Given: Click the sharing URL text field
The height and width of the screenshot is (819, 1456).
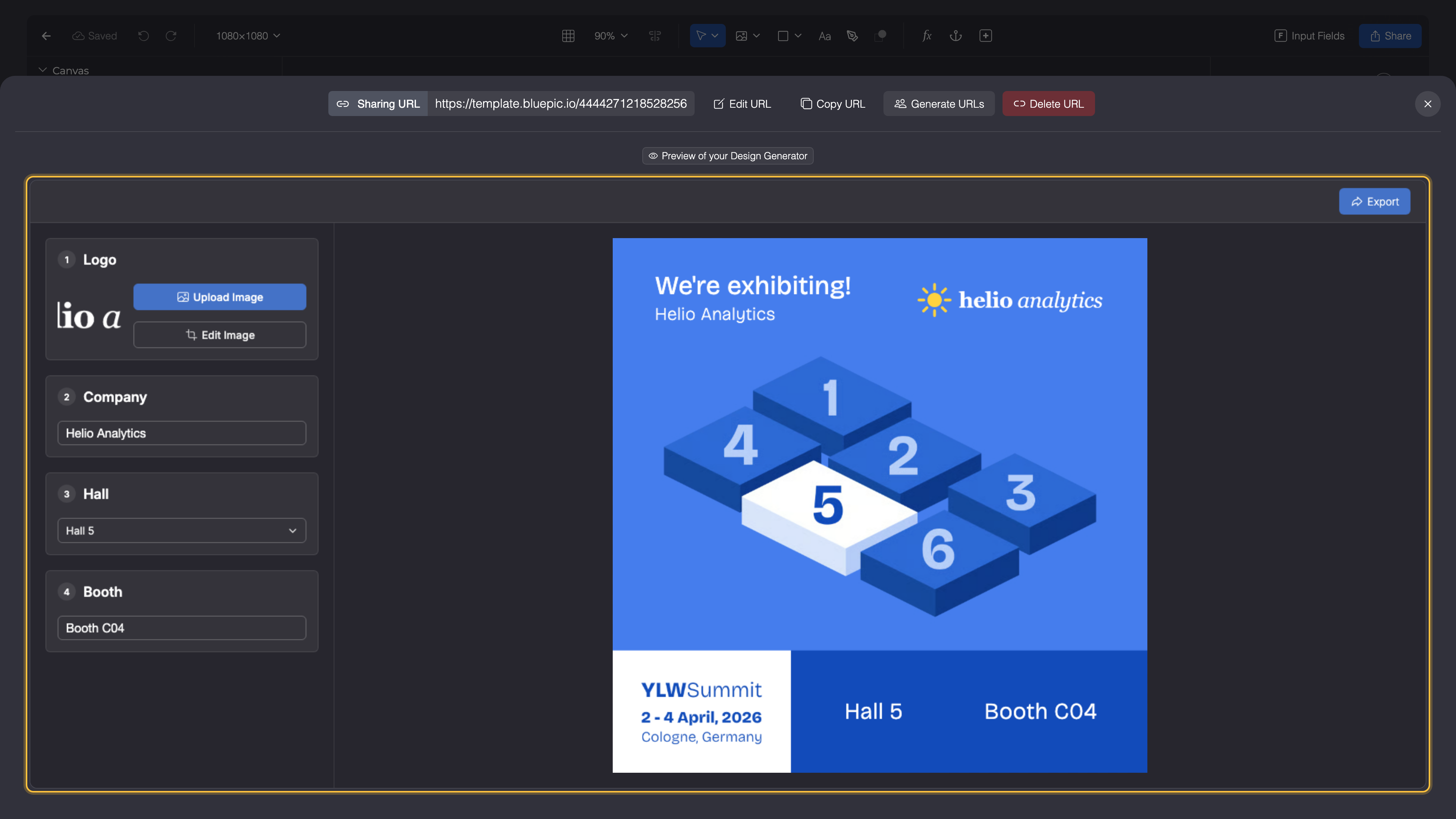Looking at the screenshot, I should tap(561, 104).
